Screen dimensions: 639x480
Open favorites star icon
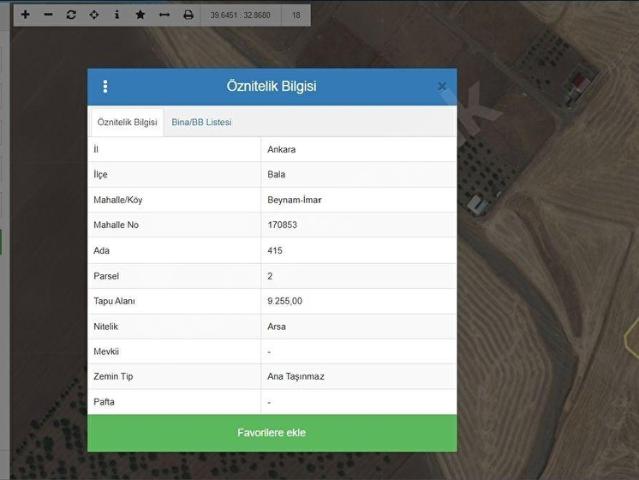click(140, 15)
